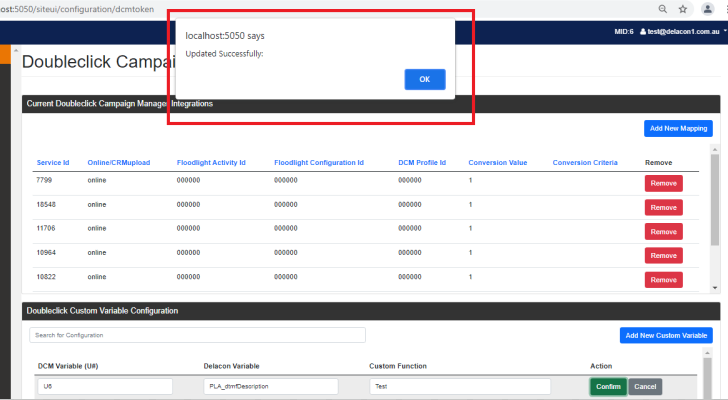
Task: Click Add New Custom Variable button
Action: click(x=666, y=335)
